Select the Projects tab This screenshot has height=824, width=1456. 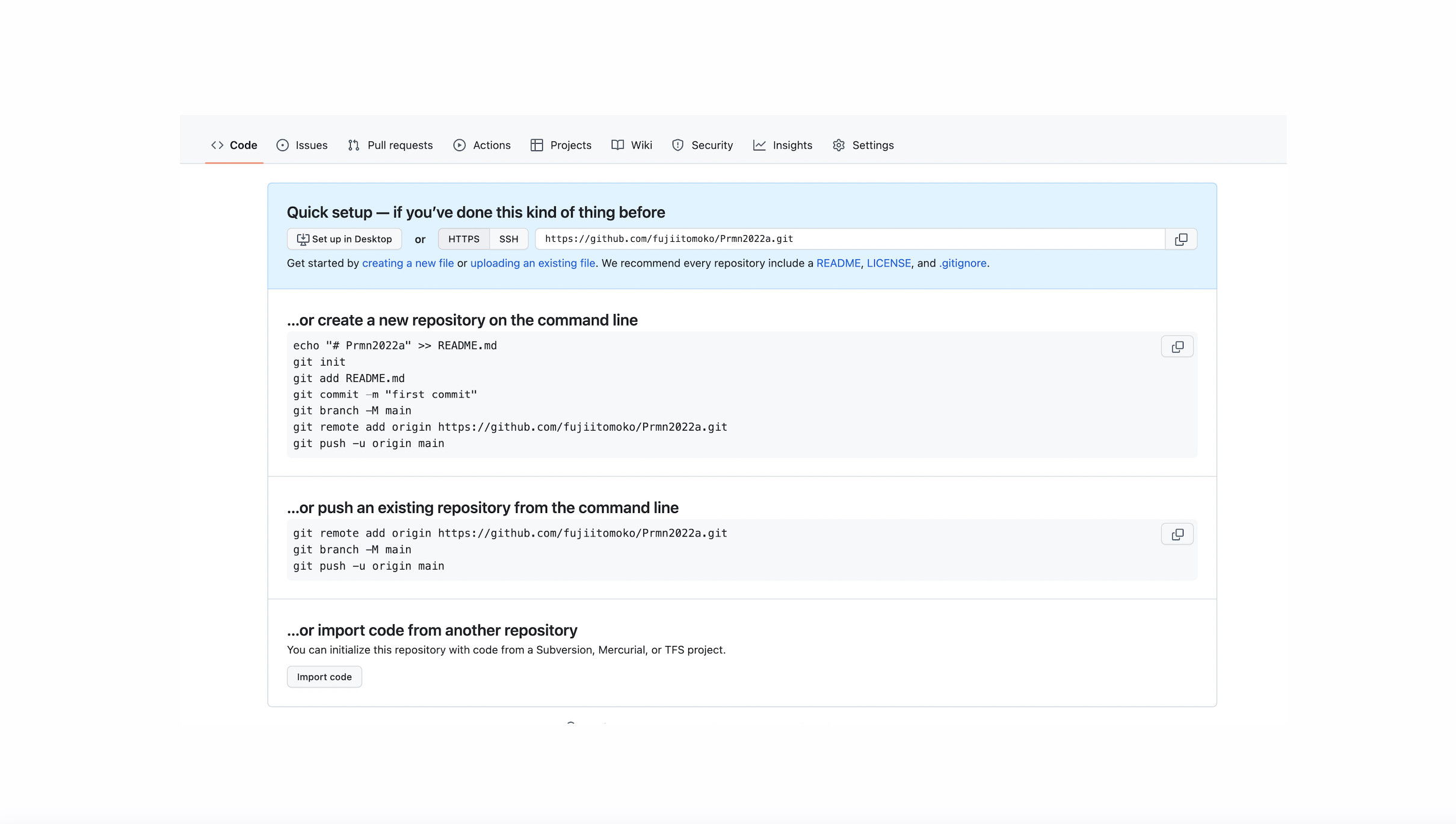point(561,145)
